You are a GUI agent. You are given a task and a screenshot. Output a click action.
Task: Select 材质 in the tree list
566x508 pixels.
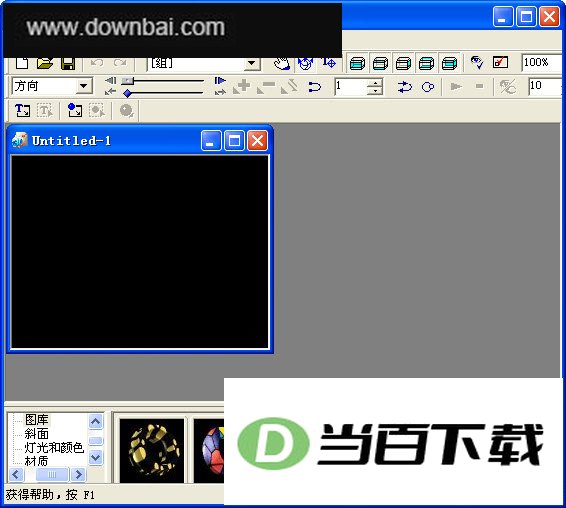tap(36, 461)
